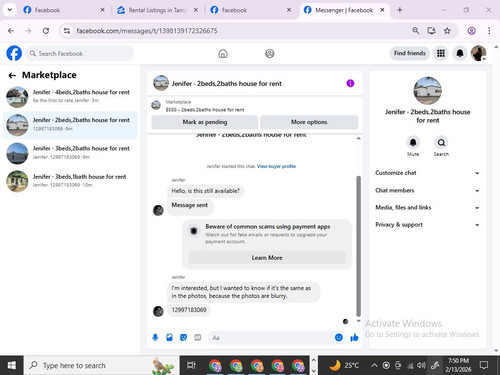Click the chat scrollbar thumb
The image size is (500, 375).
359,246
